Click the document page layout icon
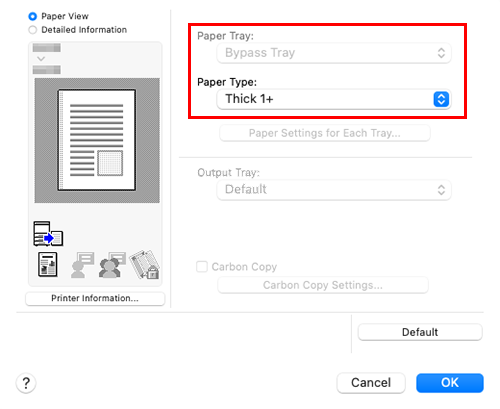 click(x=48, y=265)
